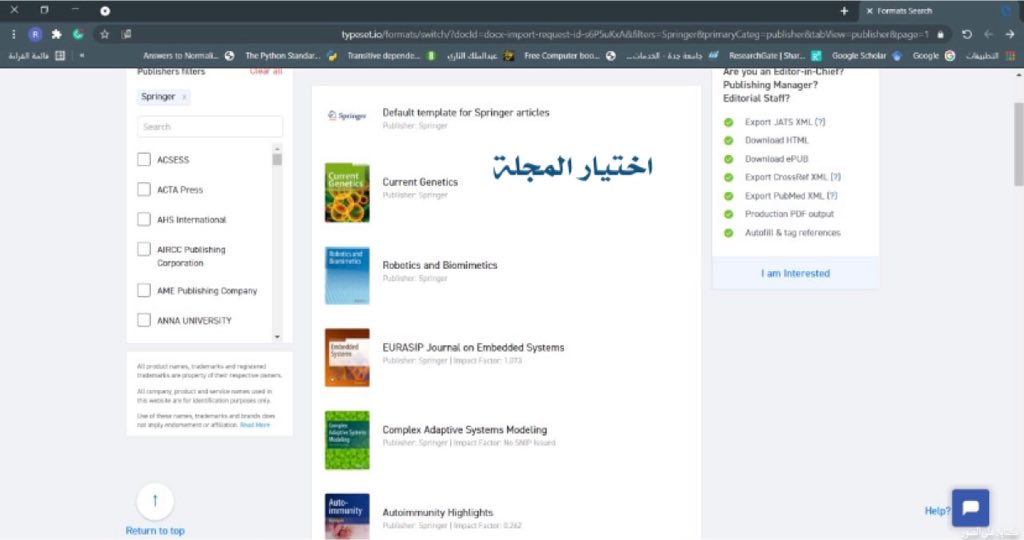Screen dimensions: 1024x540
Task: Open the extensions puzzle icon
Action: pyautogui.click(x=57, y=34)
